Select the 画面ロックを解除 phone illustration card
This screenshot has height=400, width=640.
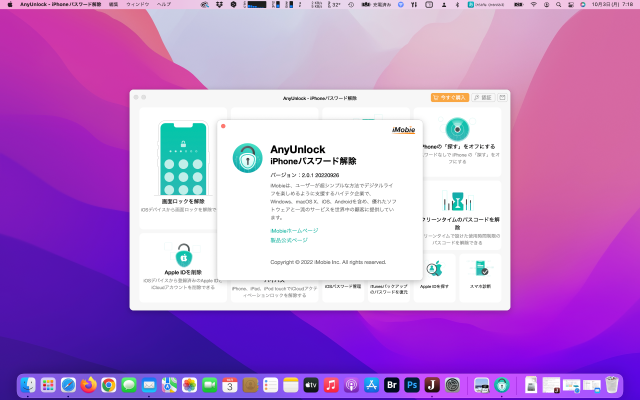[x=183, y=159]
